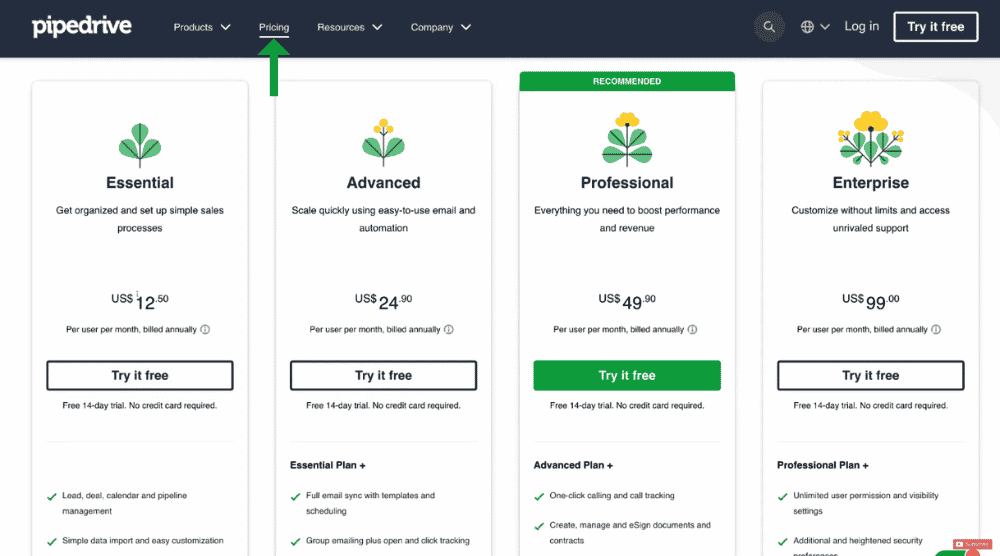Click the Essential plan heading
The image size is (1000, 556).
click(x=140, y=183)
